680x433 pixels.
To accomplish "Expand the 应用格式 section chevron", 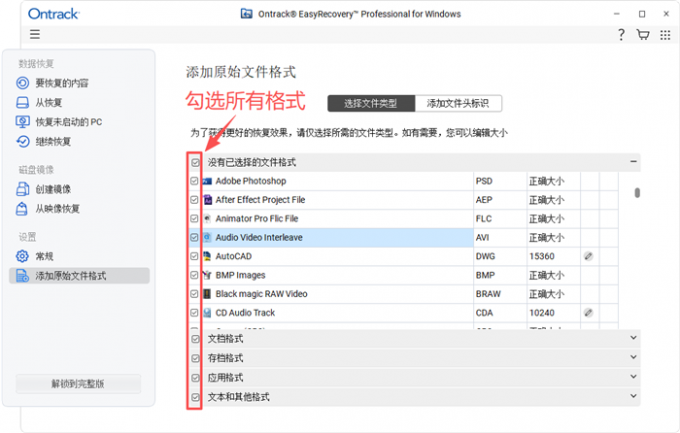I will point(633,376).
